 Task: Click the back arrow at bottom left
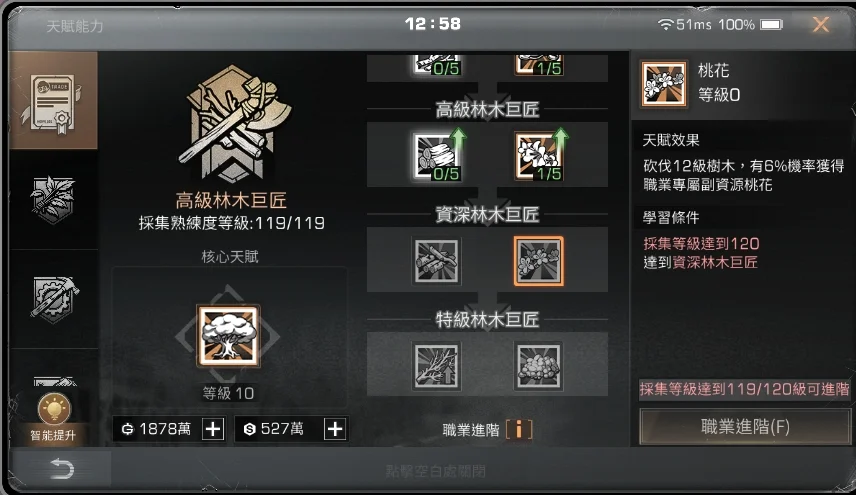pos(61,469)
